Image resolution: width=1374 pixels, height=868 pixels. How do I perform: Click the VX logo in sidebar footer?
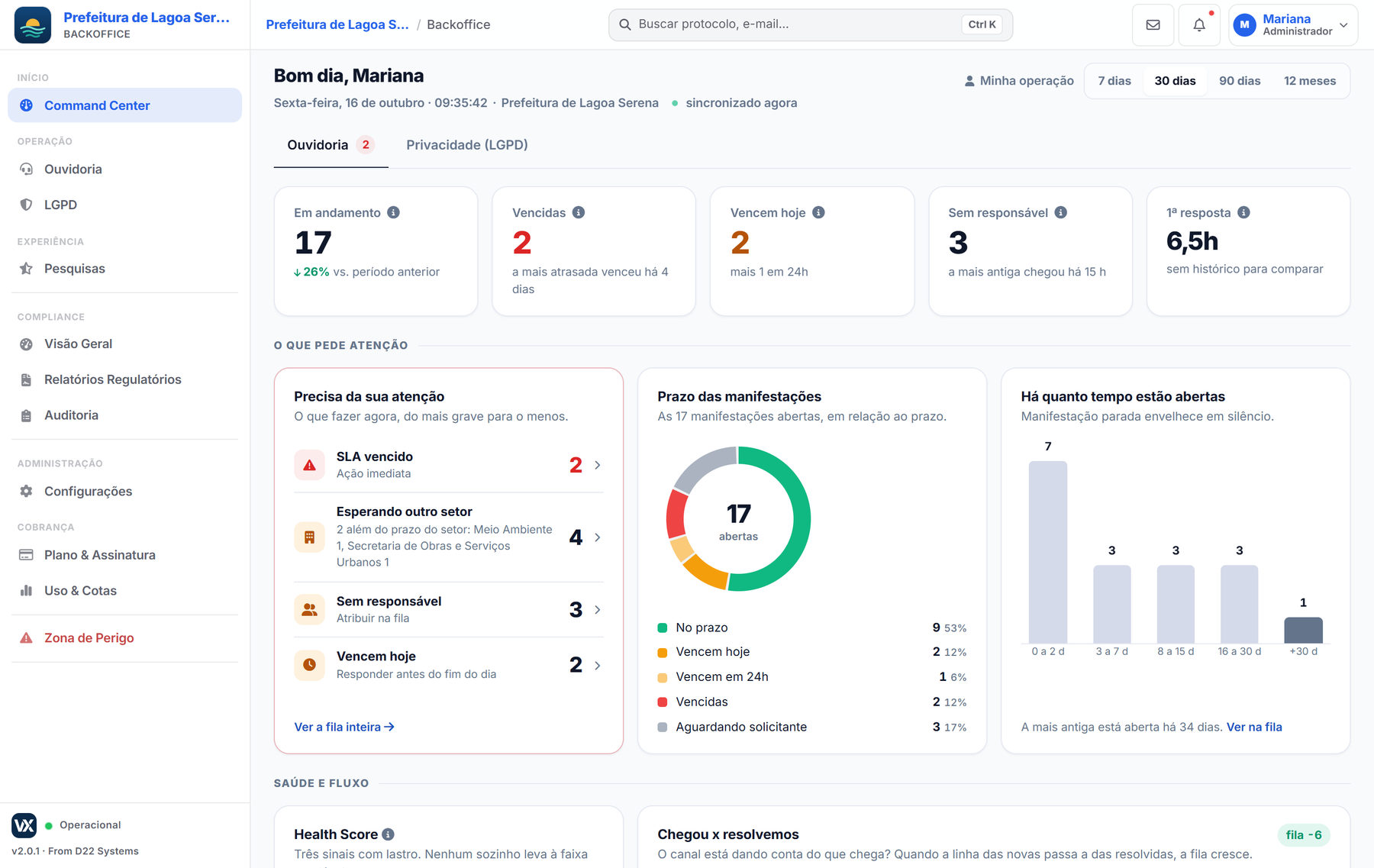(24, 825)
